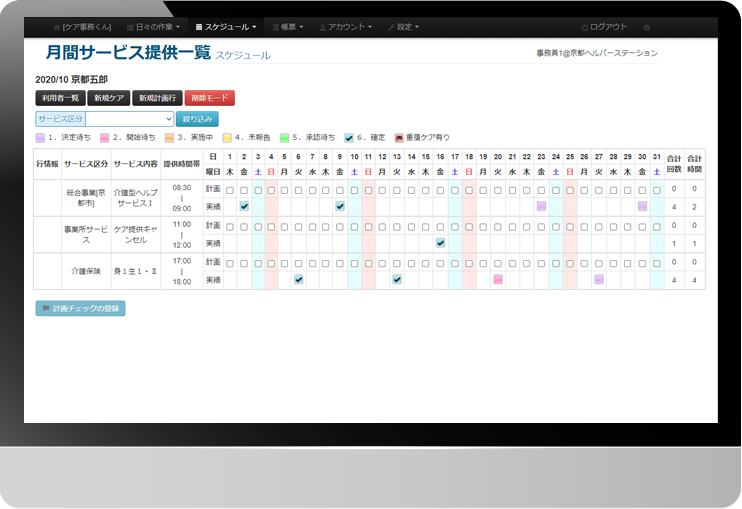This screenshot has height=509, width=742.
Task: Click the pink 開始待ち legend swatch
Action: (x=105, y=138)
